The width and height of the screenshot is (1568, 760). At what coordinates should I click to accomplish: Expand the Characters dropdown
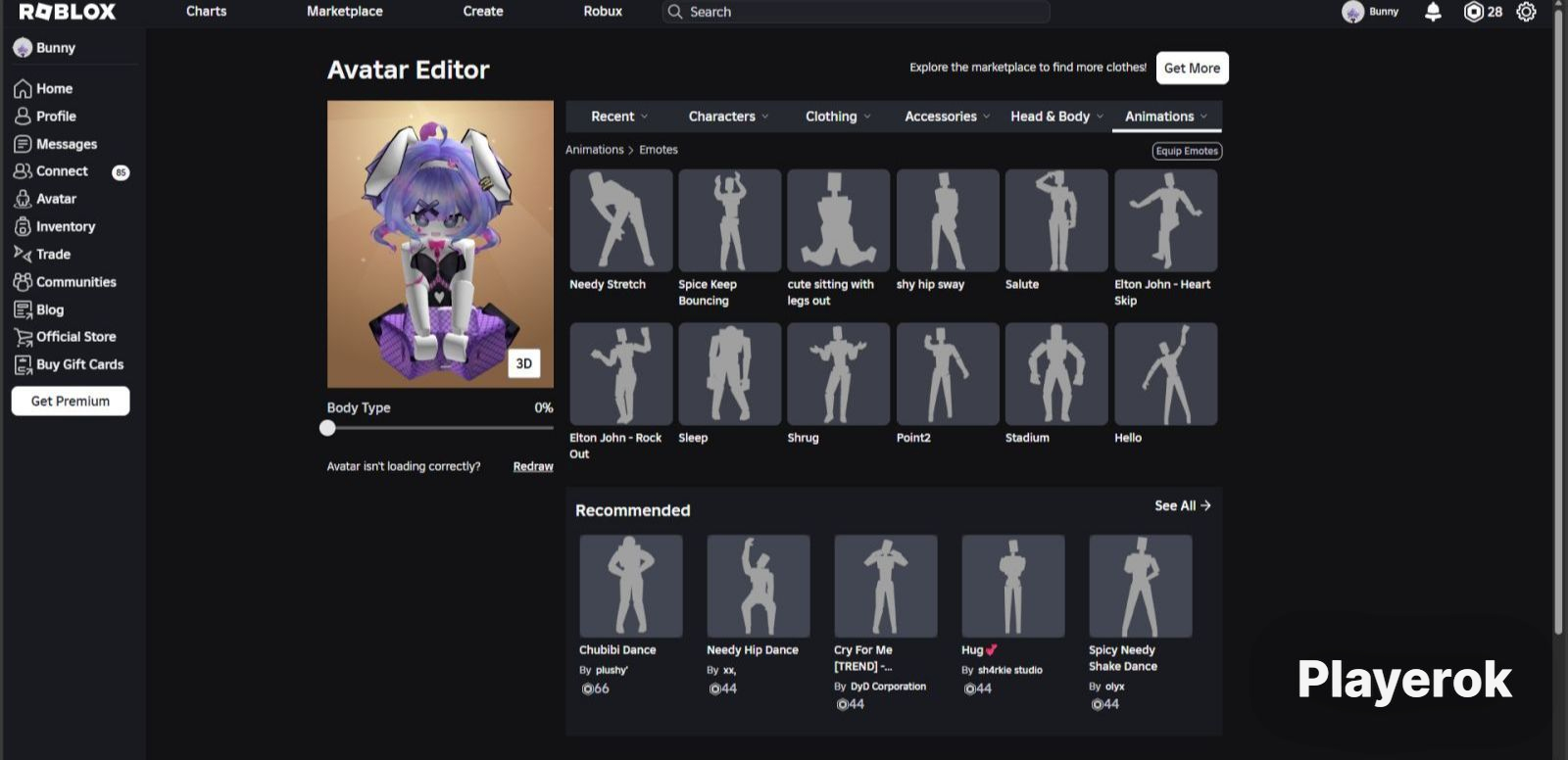coord(728,117)
